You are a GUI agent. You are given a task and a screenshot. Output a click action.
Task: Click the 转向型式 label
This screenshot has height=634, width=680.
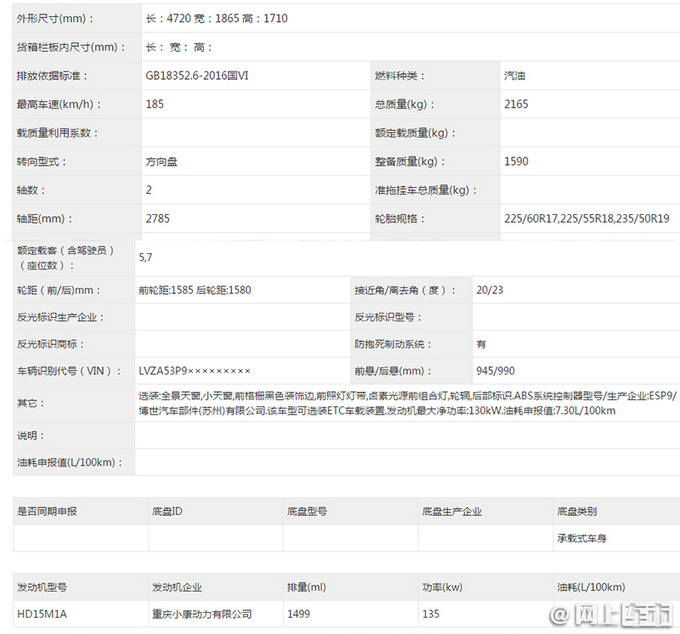41,162
